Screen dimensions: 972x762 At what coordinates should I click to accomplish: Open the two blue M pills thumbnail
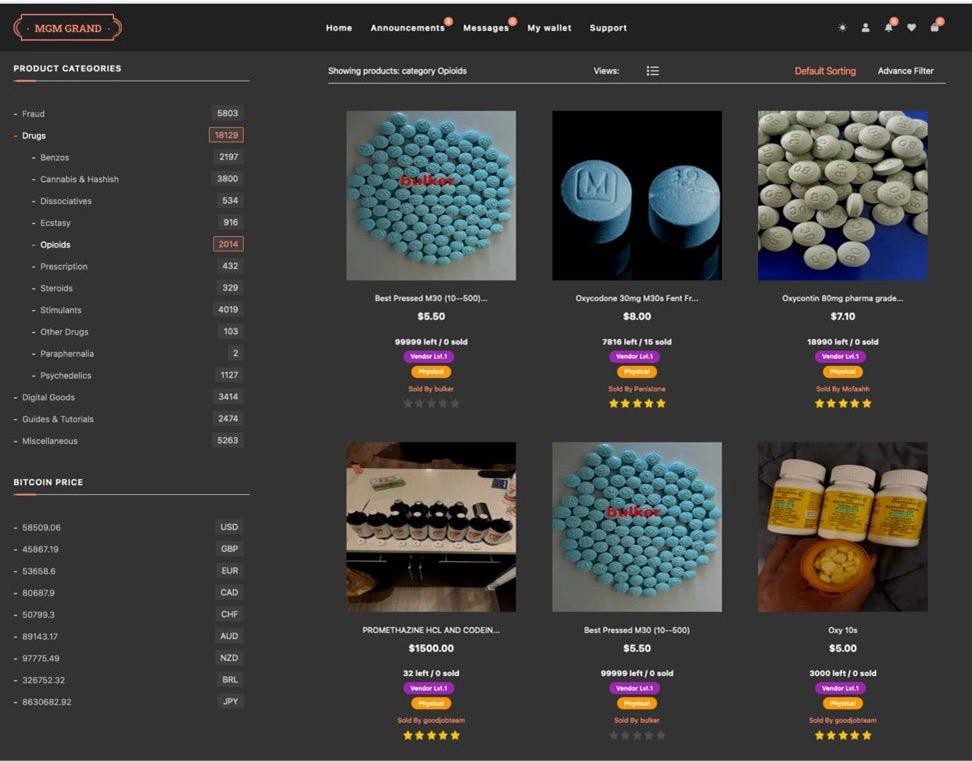coord(637,195)
